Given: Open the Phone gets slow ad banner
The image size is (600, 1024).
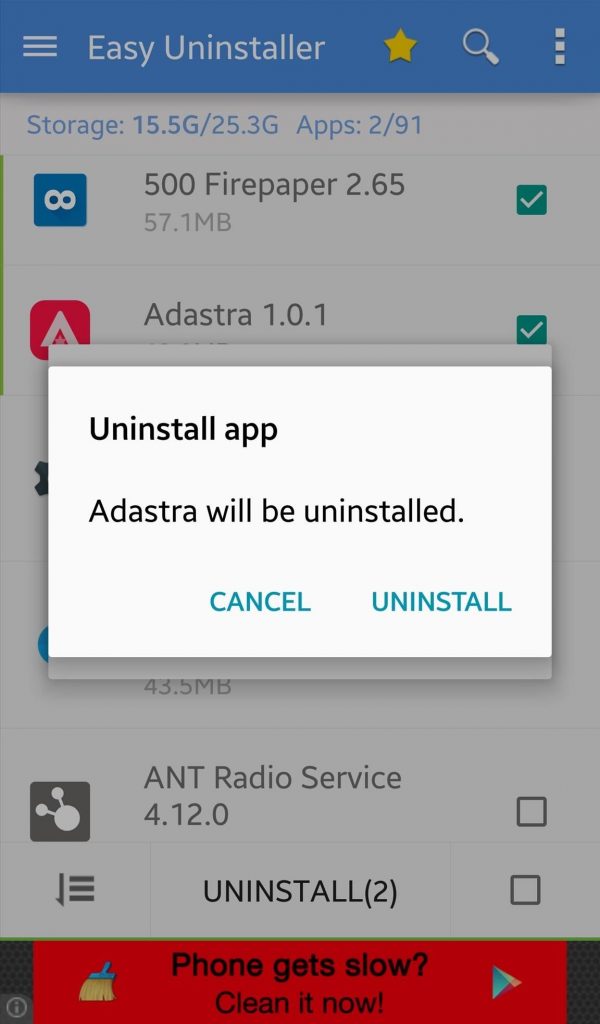Looking at the screenshot, I should [300, 982].
